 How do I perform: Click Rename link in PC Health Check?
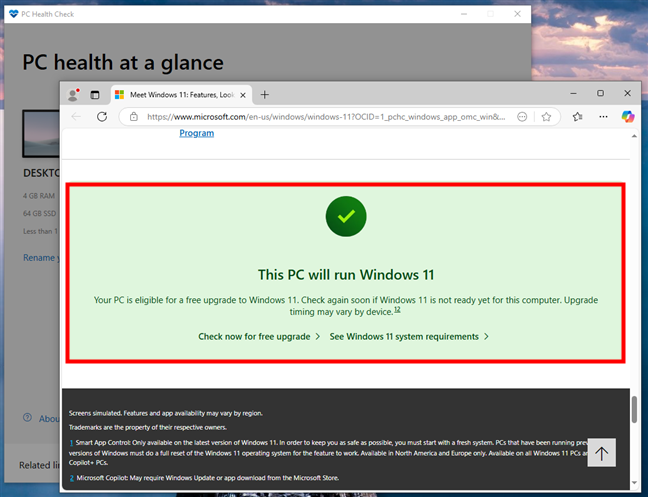pos(41,258)
